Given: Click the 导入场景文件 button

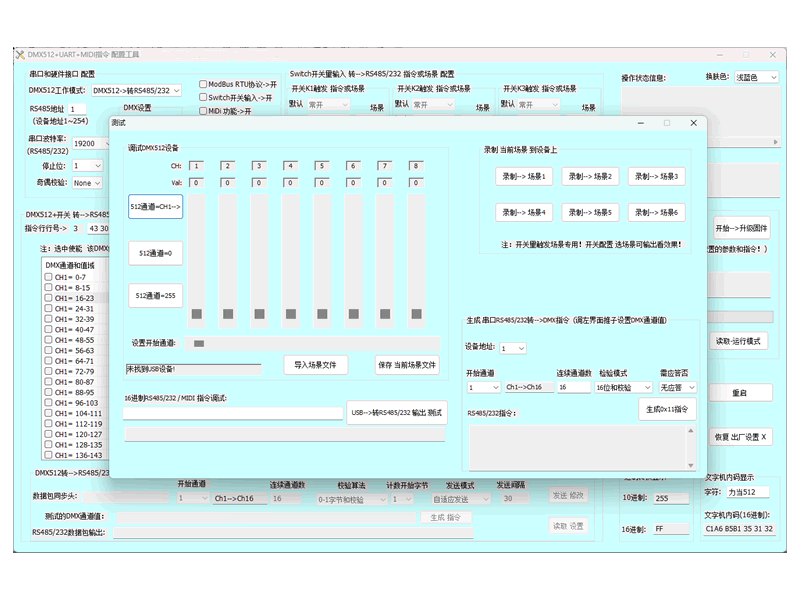Looking at the screenshot, I should [315, 365].
